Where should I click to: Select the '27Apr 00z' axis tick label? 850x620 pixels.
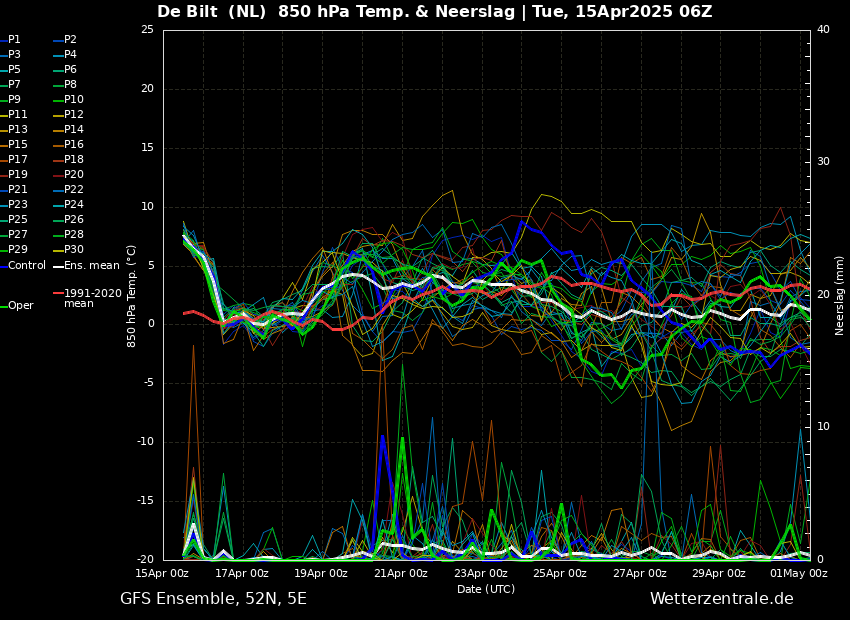[x=641, y=573]
